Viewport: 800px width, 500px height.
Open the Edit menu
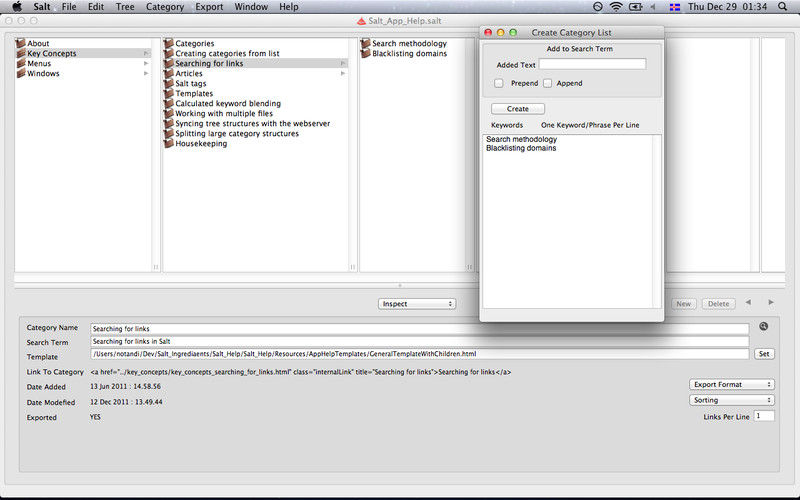96,7
